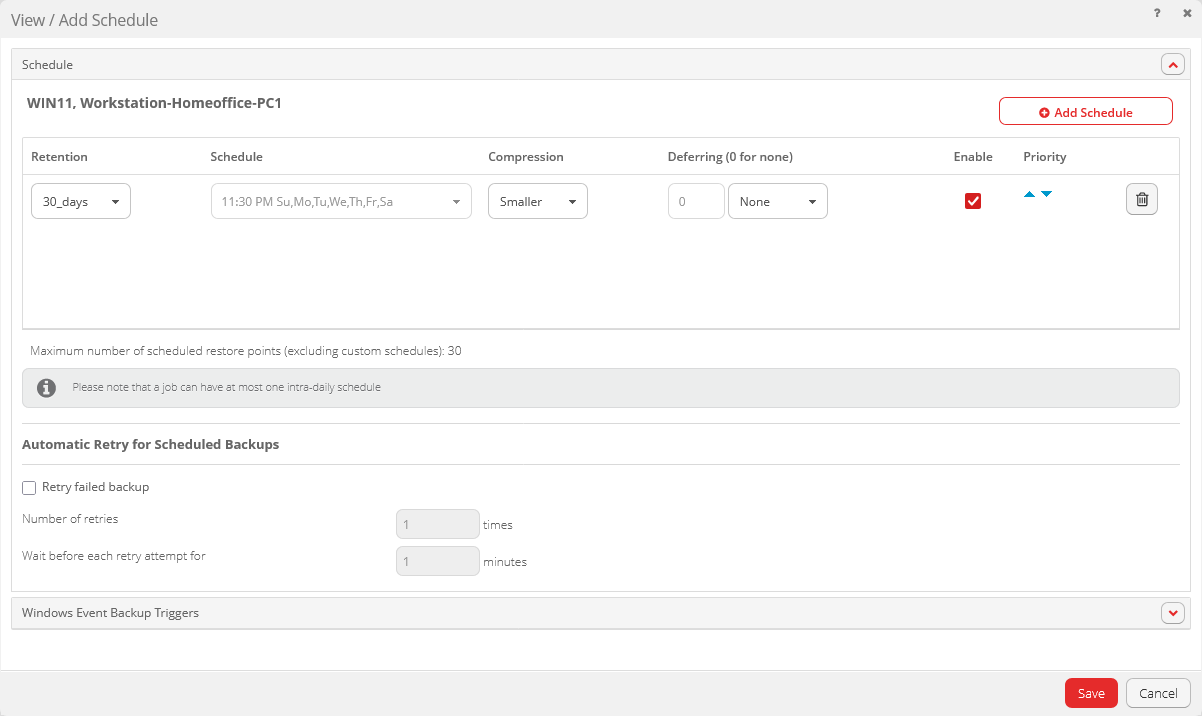This screenshot has width=1202, height=716.
Task: Collapse the Schedule section chevron
Action: click(1172, 65)
